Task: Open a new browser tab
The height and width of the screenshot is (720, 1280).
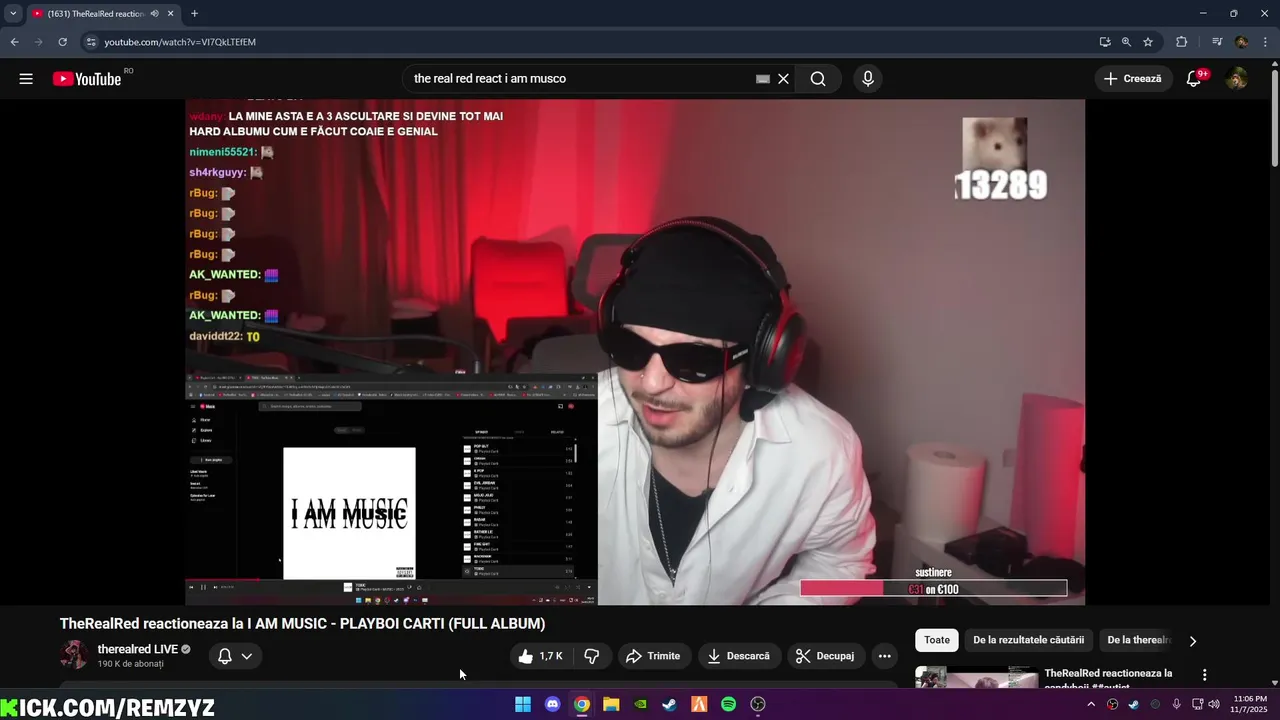Action: point(194,13)
